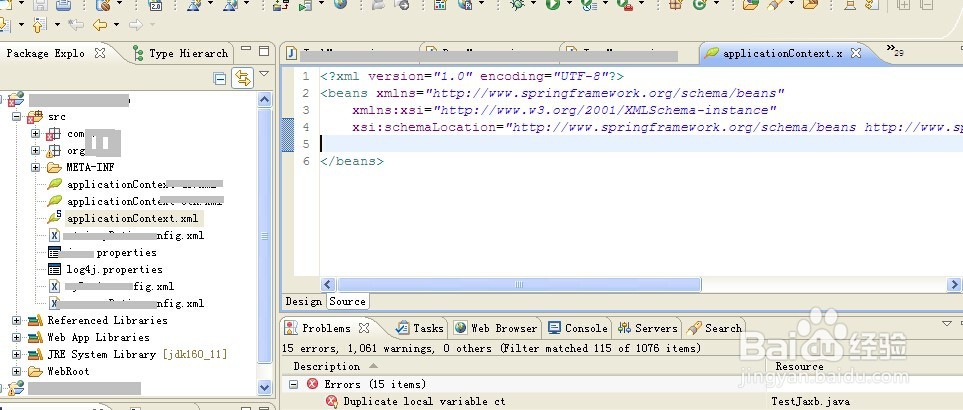
Task: Open the Web Browser view tab
Action: point(496,328)
